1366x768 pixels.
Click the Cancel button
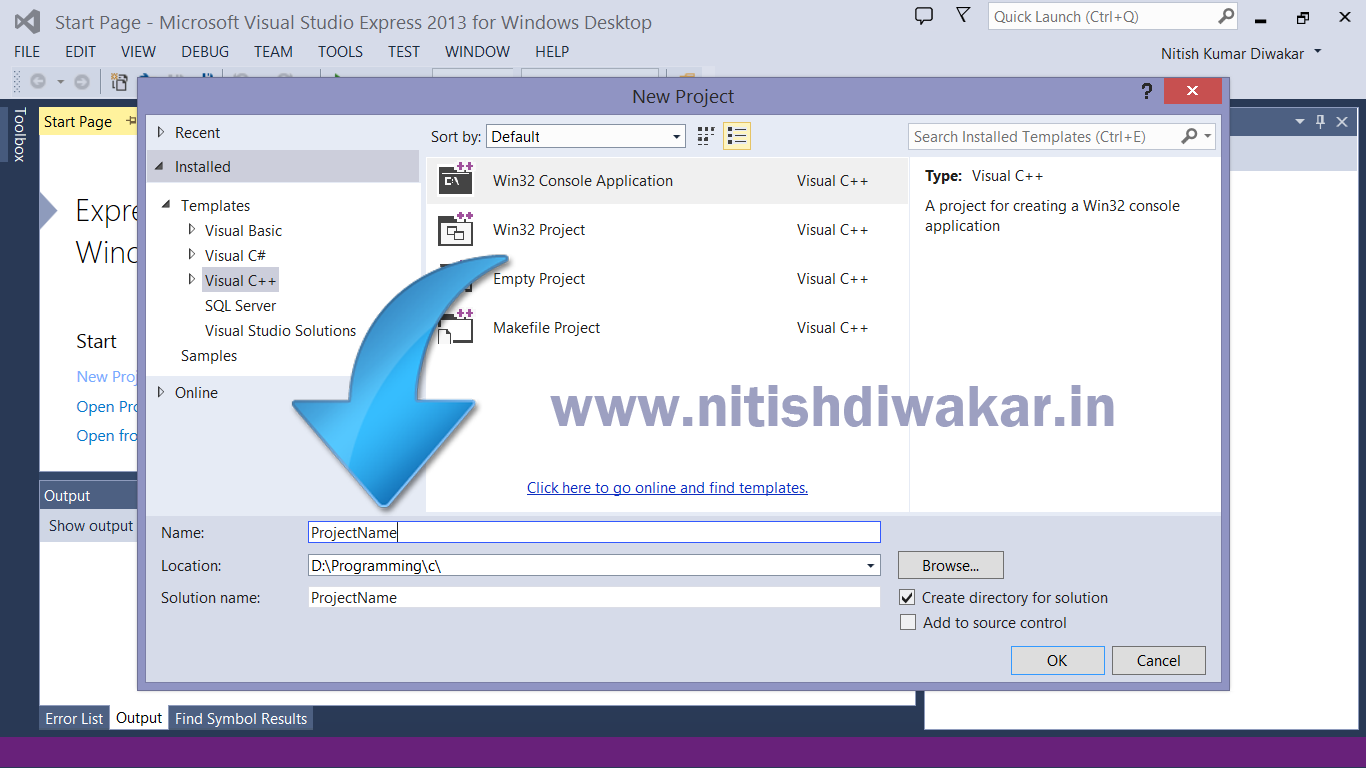1159,660
